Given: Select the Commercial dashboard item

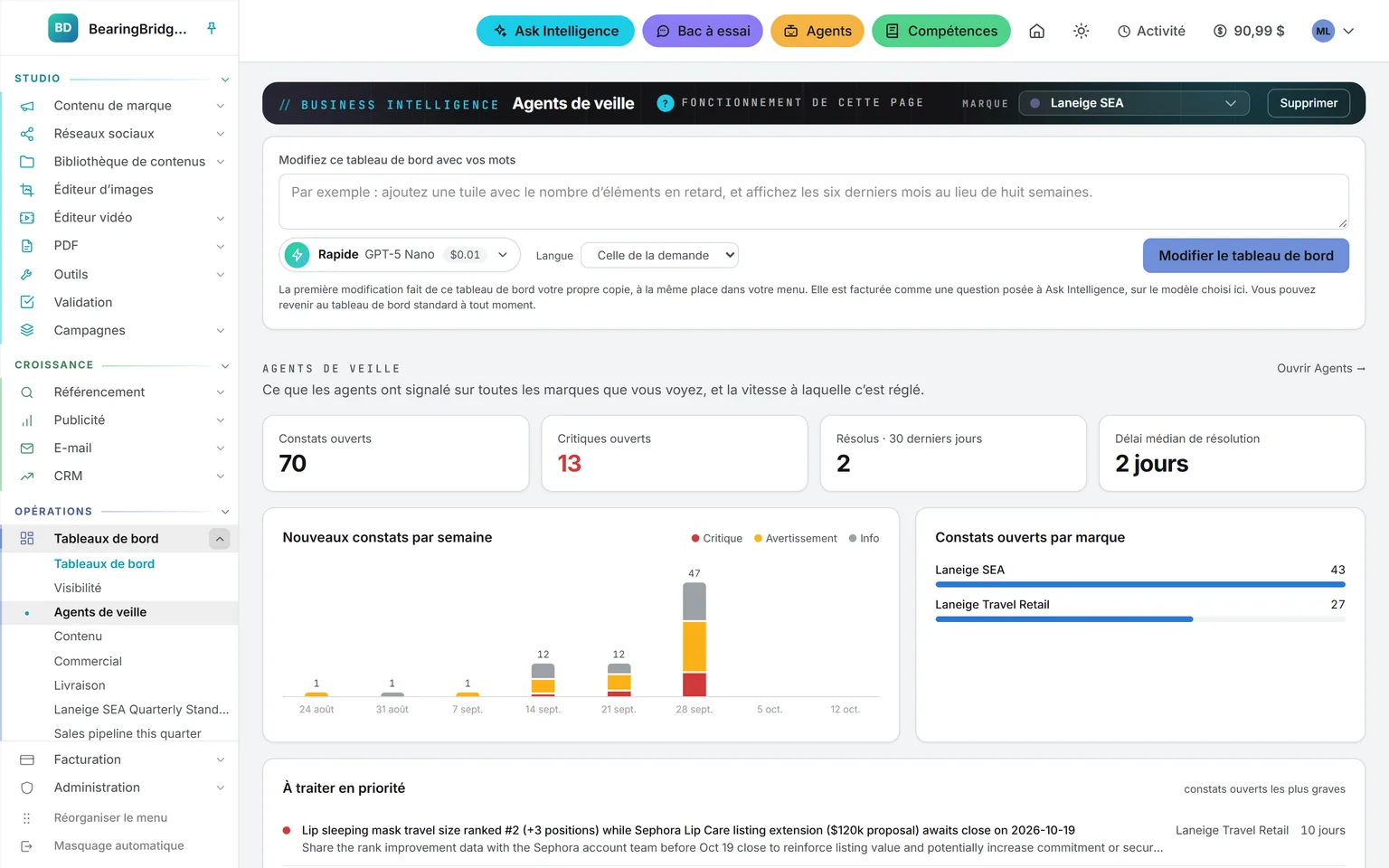Looking at the screenshot, I should [x=88, y=661].
